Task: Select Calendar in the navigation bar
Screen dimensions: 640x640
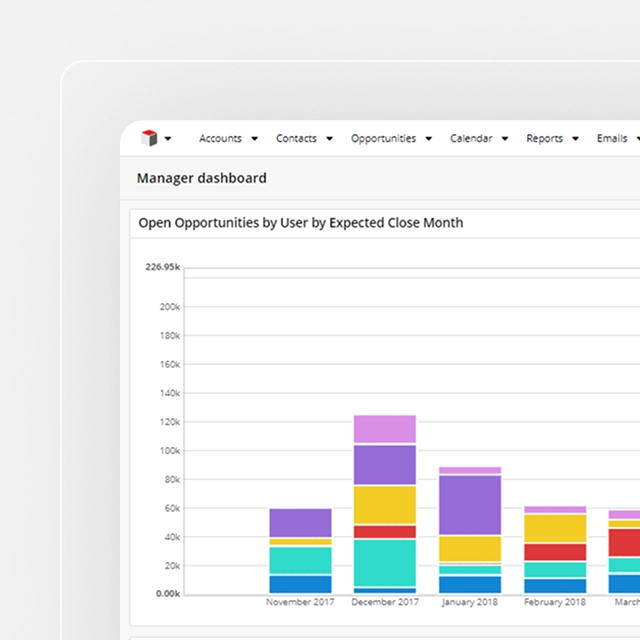Action: (471, 139)
